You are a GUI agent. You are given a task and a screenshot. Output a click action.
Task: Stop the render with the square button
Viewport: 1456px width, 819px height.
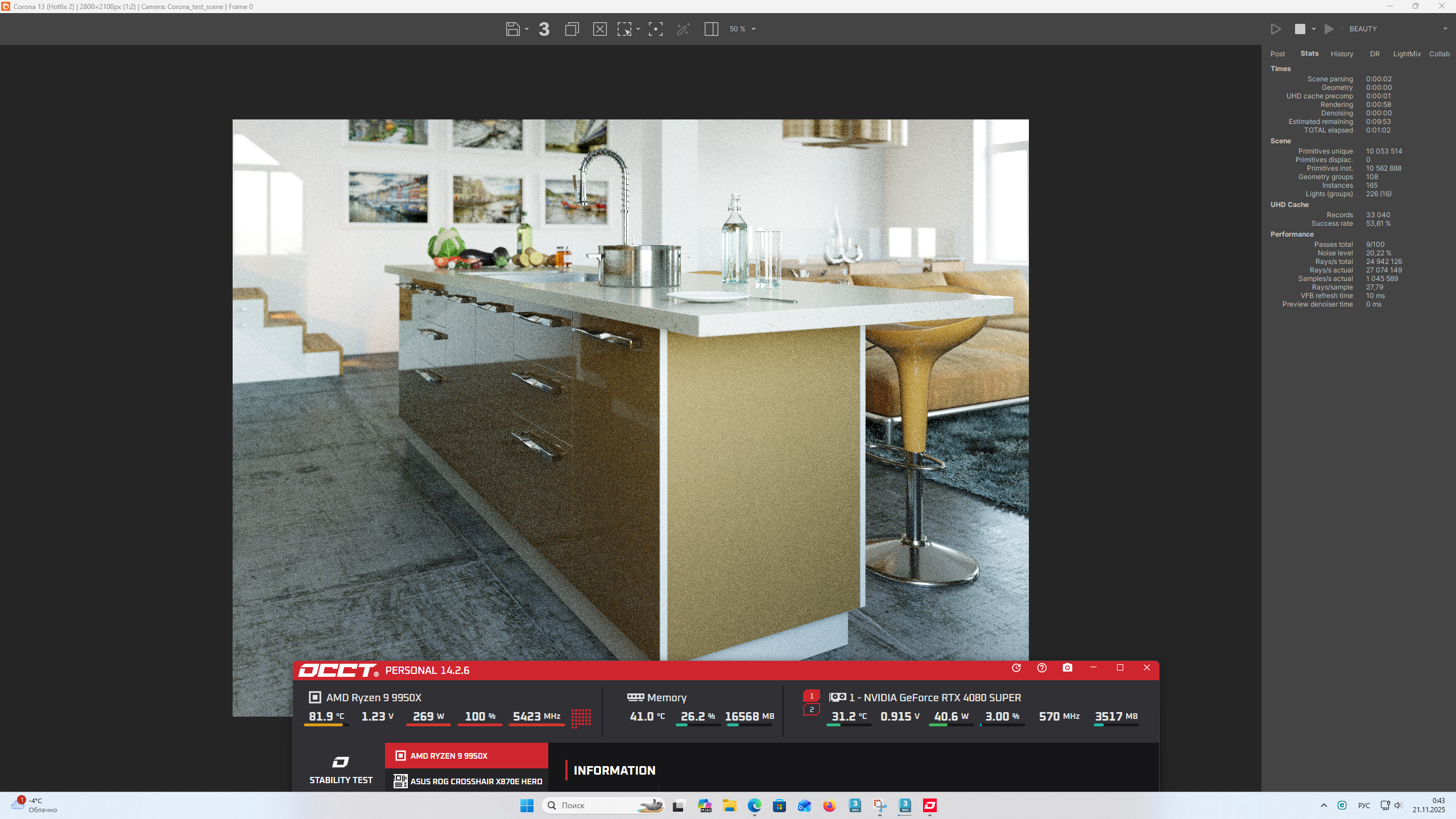pos(1300,29)
